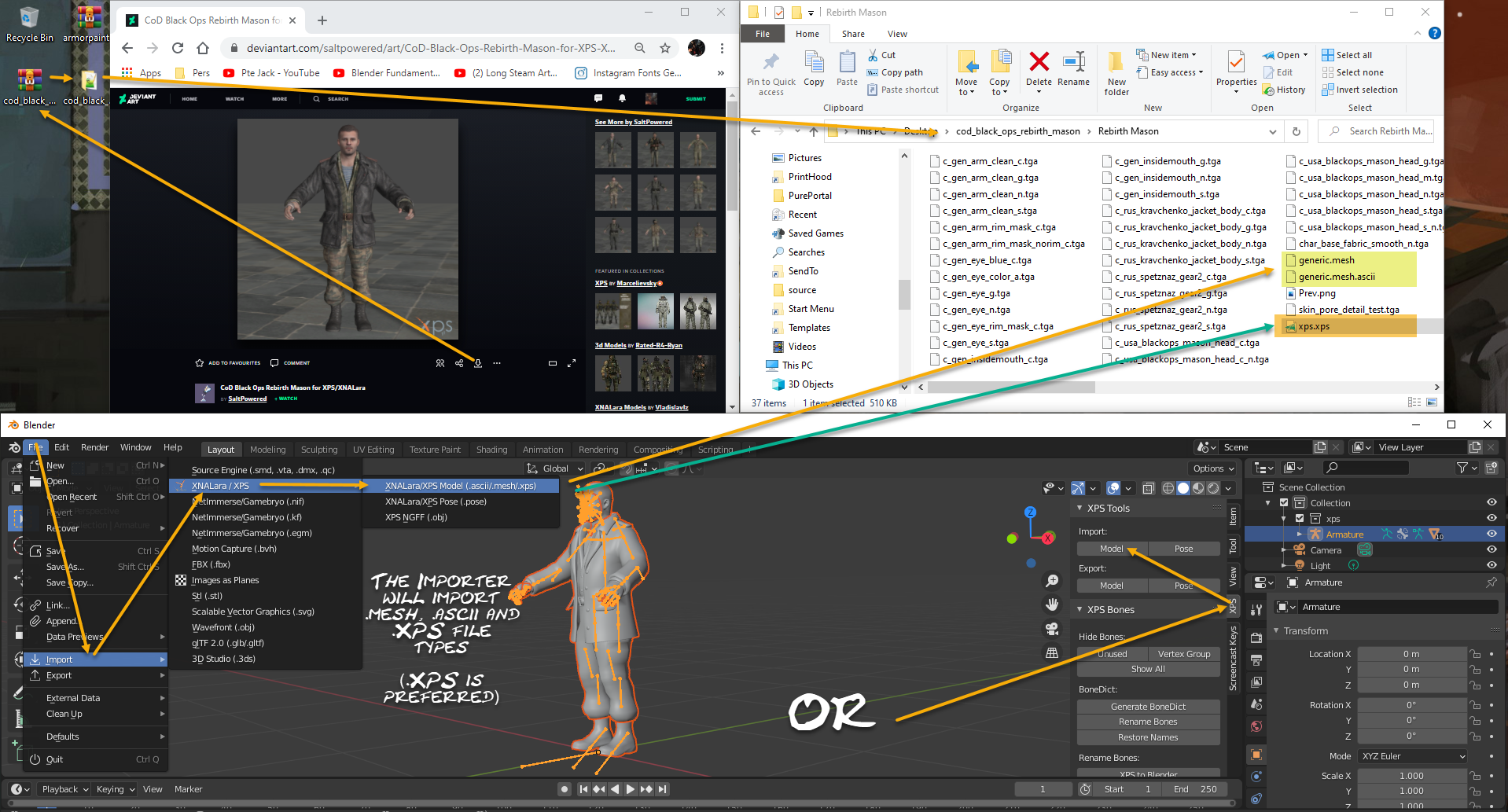The width and height of the screenshot is (1508, 812).
Task: Expand the Armature item in outliner
Action: coord(1299,535)
